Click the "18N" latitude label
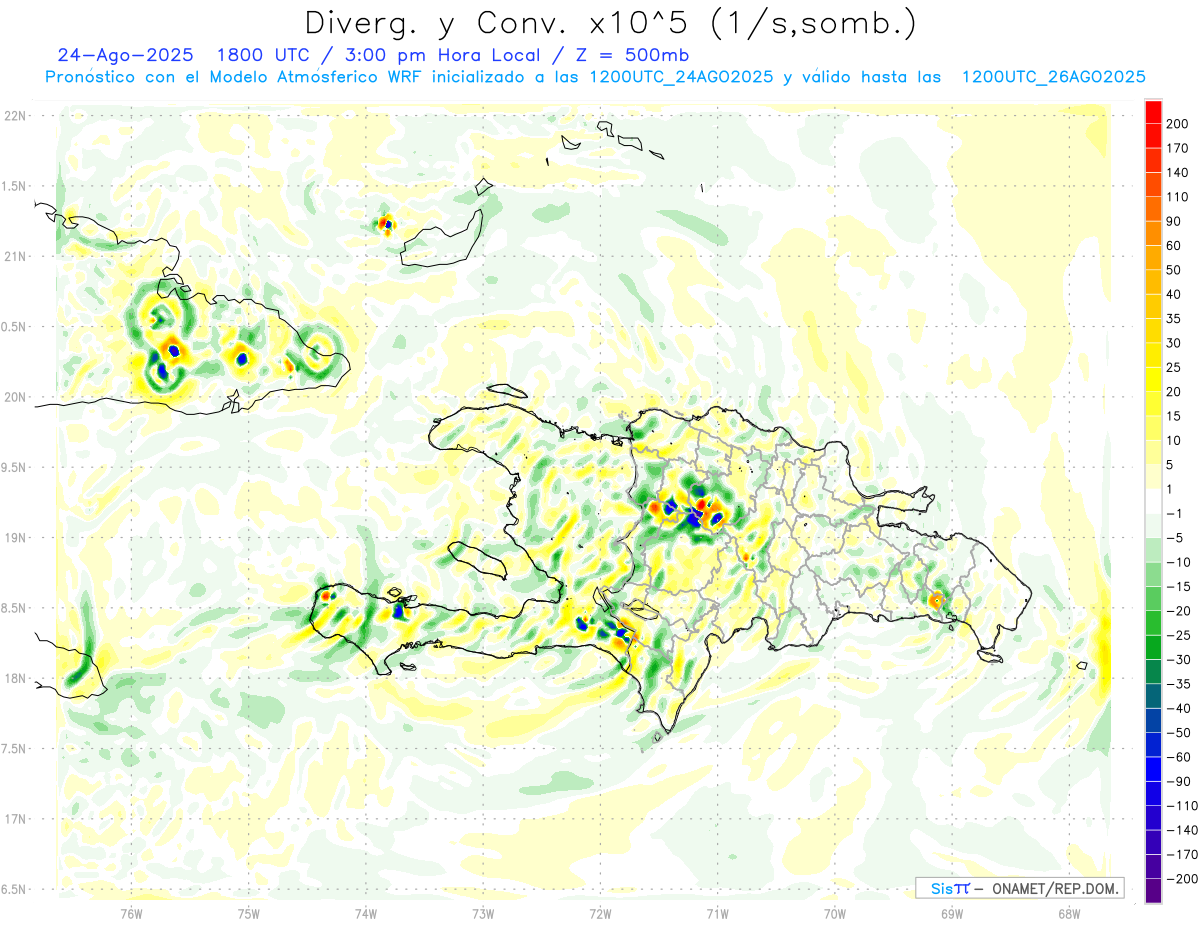Image resolution: width=1200 pixels, height=927 pixels. [x=15, y=678]
